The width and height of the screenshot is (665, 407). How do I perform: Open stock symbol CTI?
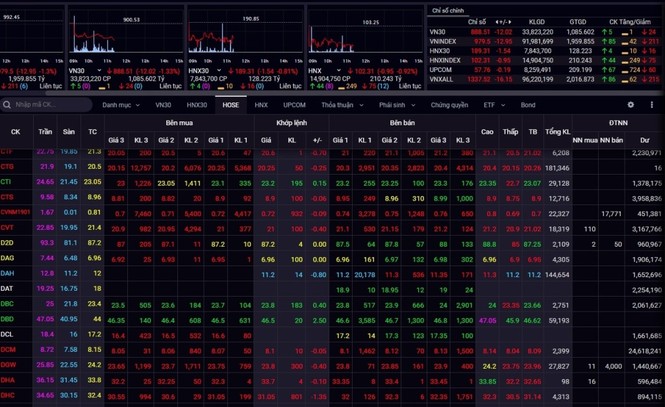6,182
